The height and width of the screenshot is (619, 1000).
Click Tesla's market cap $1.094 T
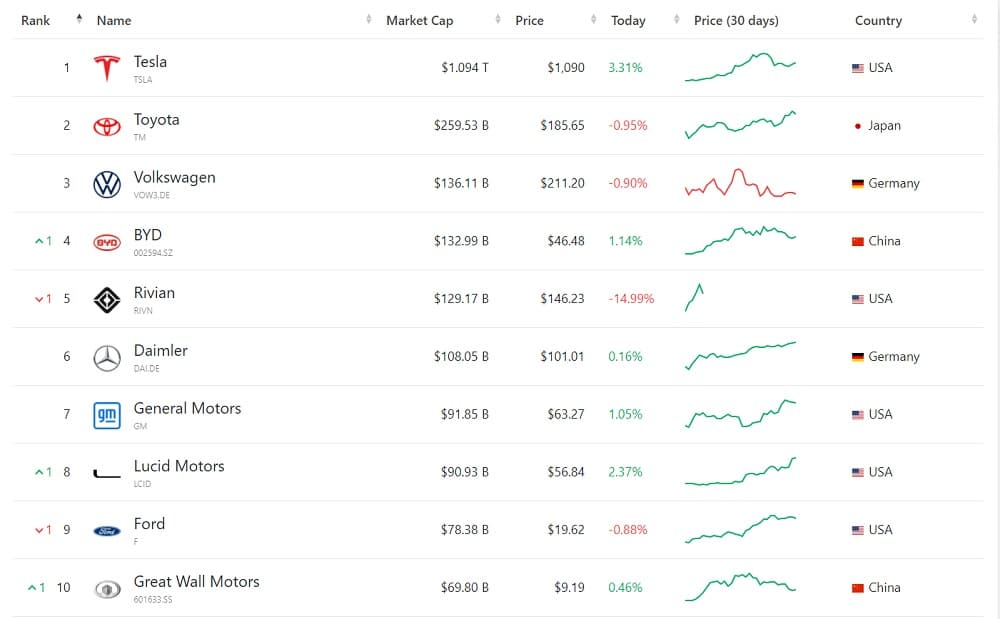(x=465, y=68)
